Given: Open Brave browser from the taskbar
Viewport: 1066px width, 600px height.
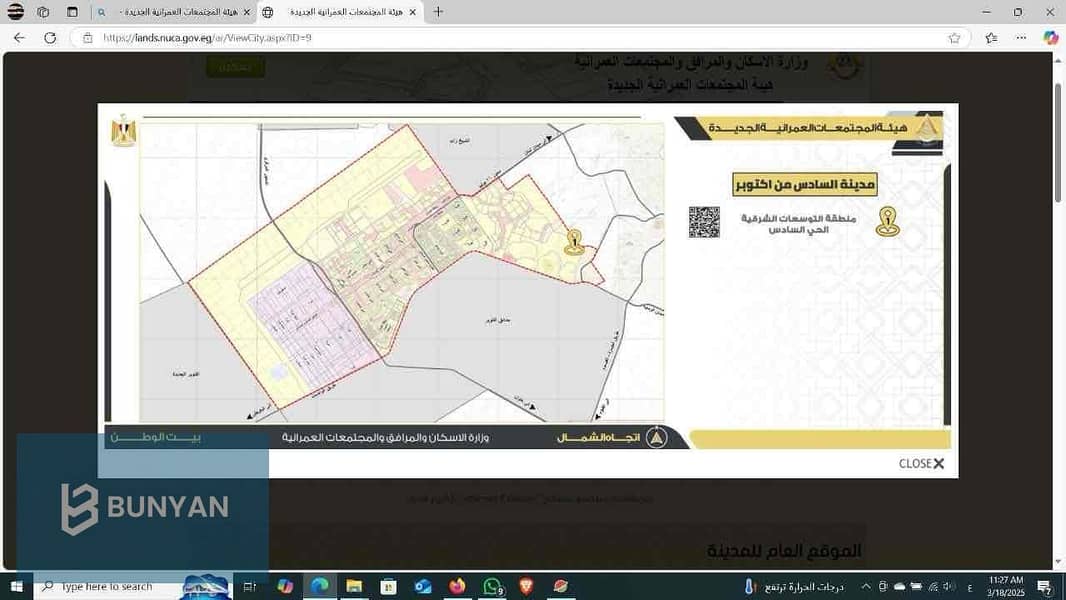Looking at the screenshot, I should point(526,586).
